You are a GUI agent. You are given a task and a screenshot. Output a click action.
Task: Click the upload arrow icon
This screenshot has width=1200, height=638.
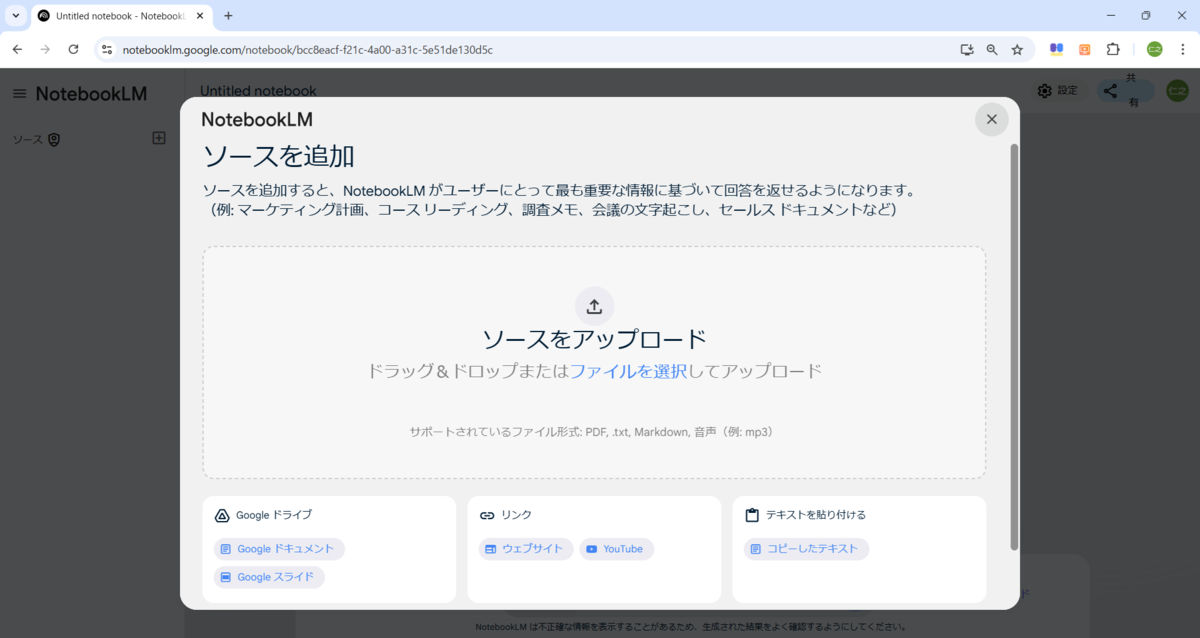594,306
